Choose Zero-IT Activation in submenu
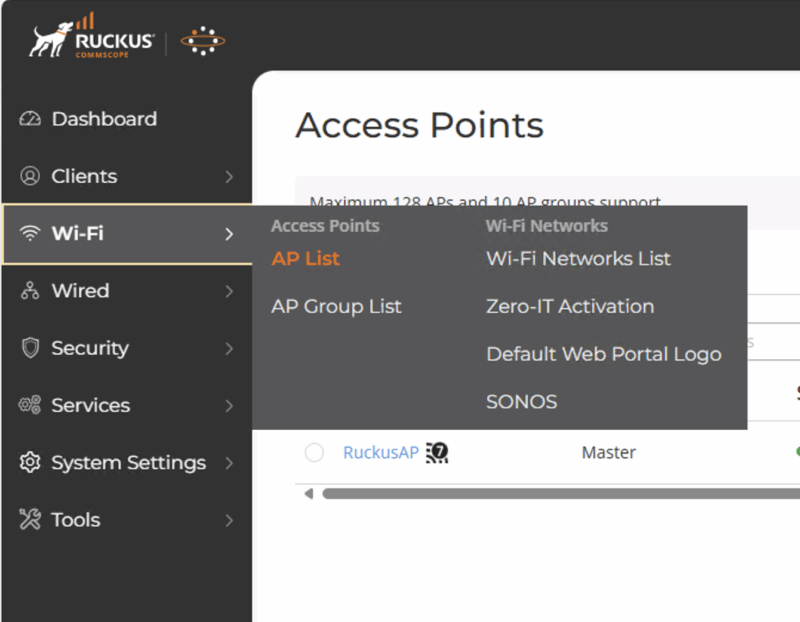800x622 pixels. coord(570,306)
